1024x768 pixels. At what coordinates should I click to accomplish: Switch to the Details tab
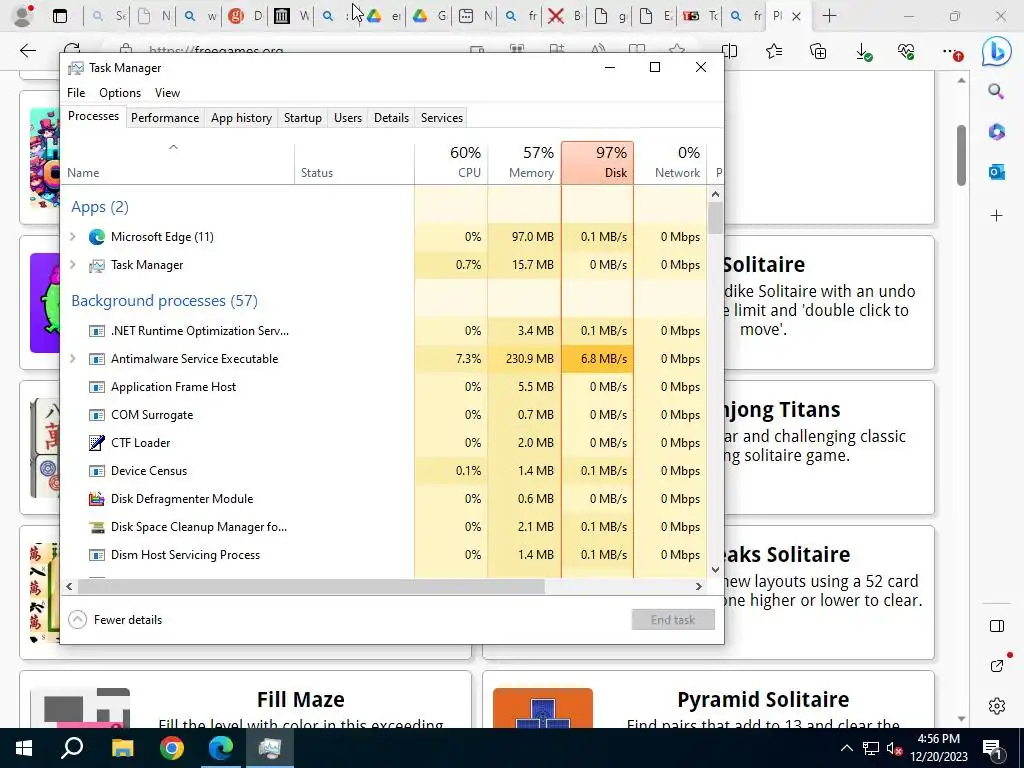point(391,118)
